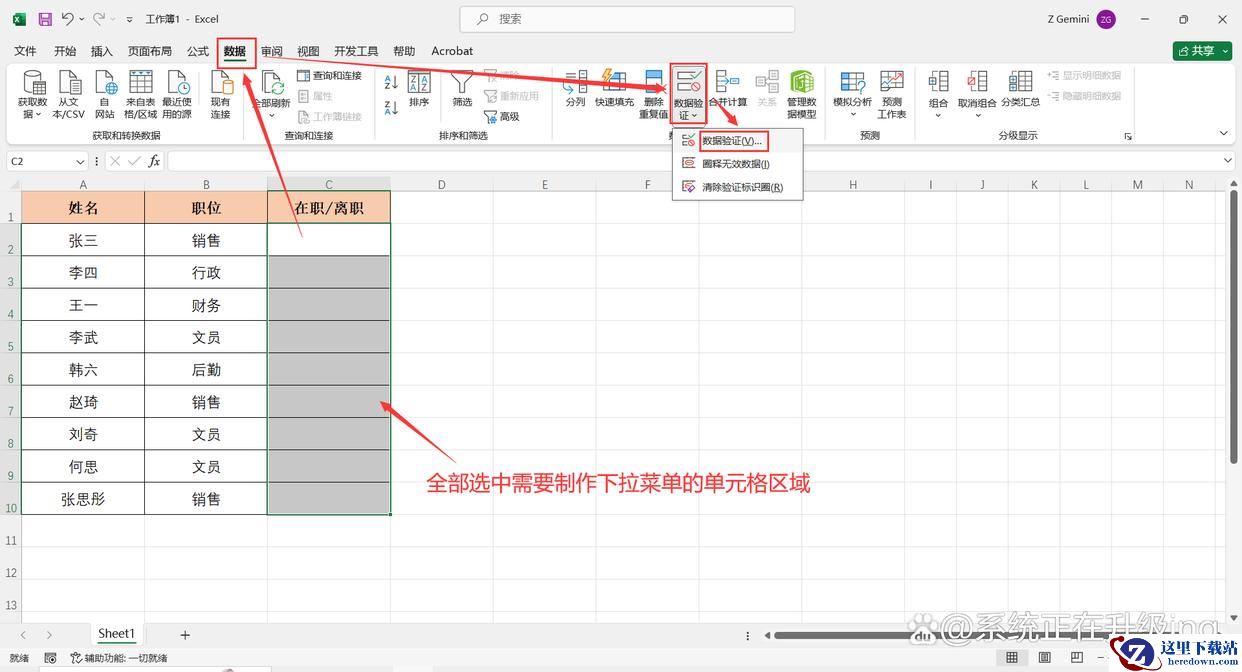This screenshot has height=672, width=1242.
Task: Click the 共享 share button
Action: (x=1201, y=51)
